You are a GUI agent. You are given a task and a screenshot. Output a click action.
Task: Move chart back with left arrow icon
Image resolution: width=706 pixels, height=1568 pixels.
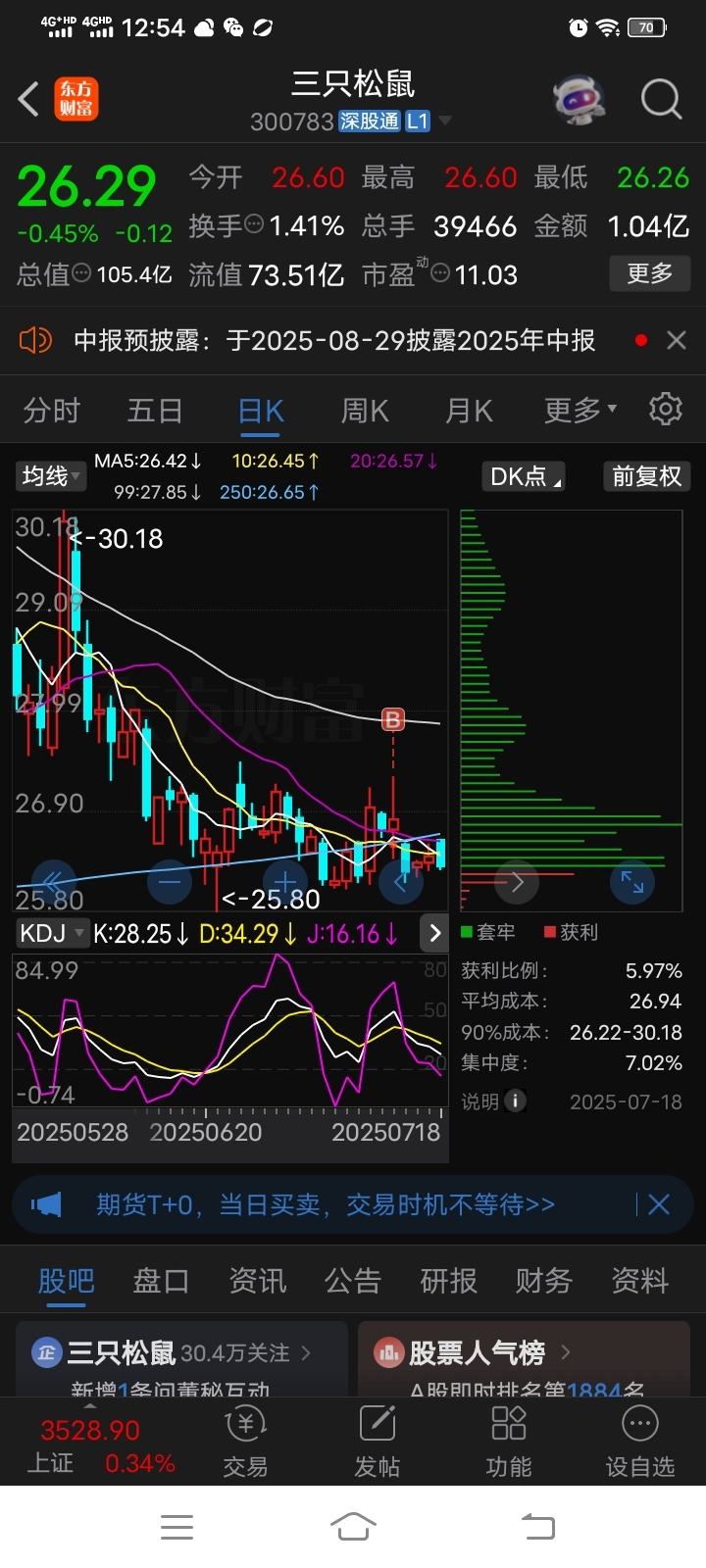pos(400,882)
